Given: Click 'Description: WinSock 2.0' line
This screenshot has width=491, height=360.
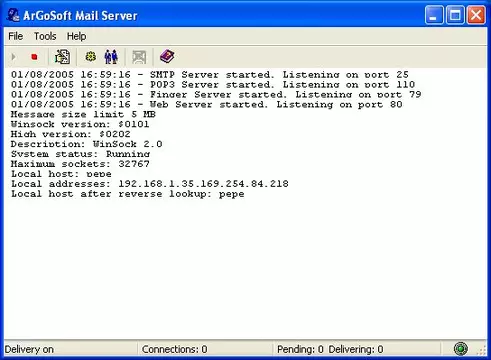Looking at the screenshot, I should 86,144.
